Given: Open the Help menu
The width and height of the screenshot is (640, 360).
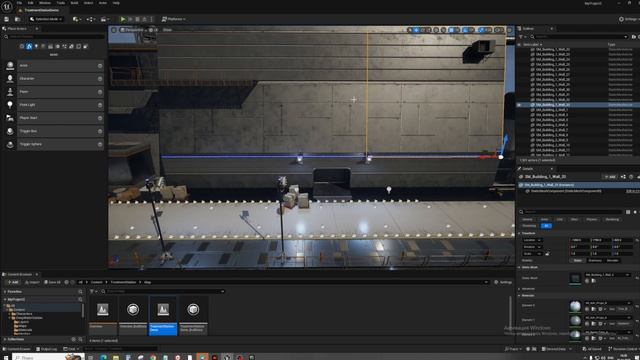Looking at the screenshot, I should 116,3.
